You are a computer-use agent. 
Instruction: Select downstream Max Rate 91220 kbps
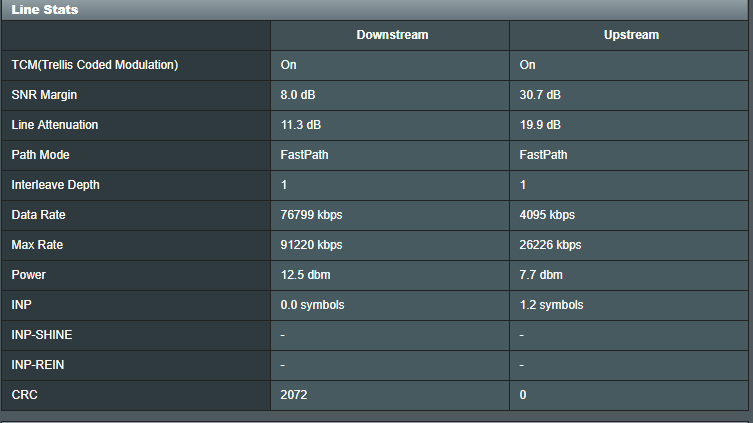(x=311, y=245)
